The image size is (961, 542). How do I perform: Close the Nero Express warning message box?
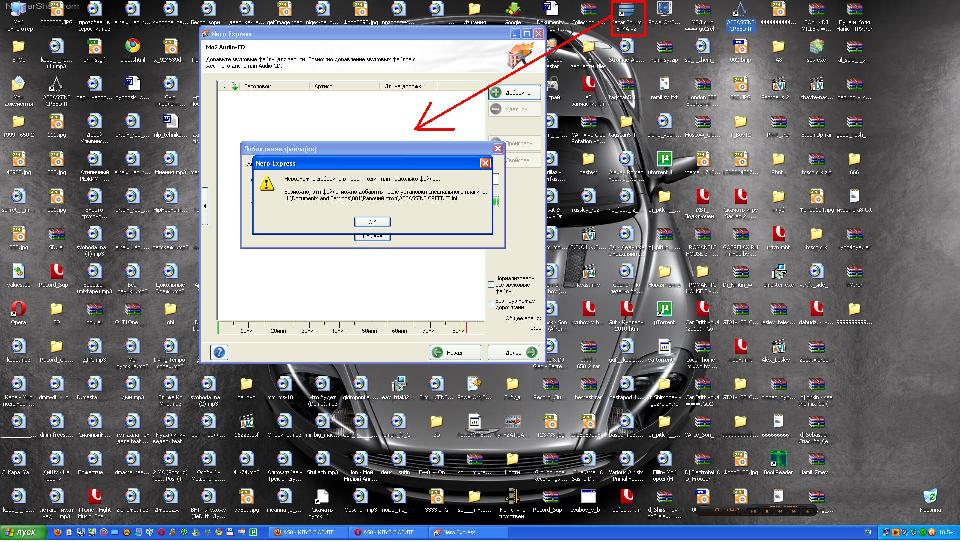click(485, 163)
